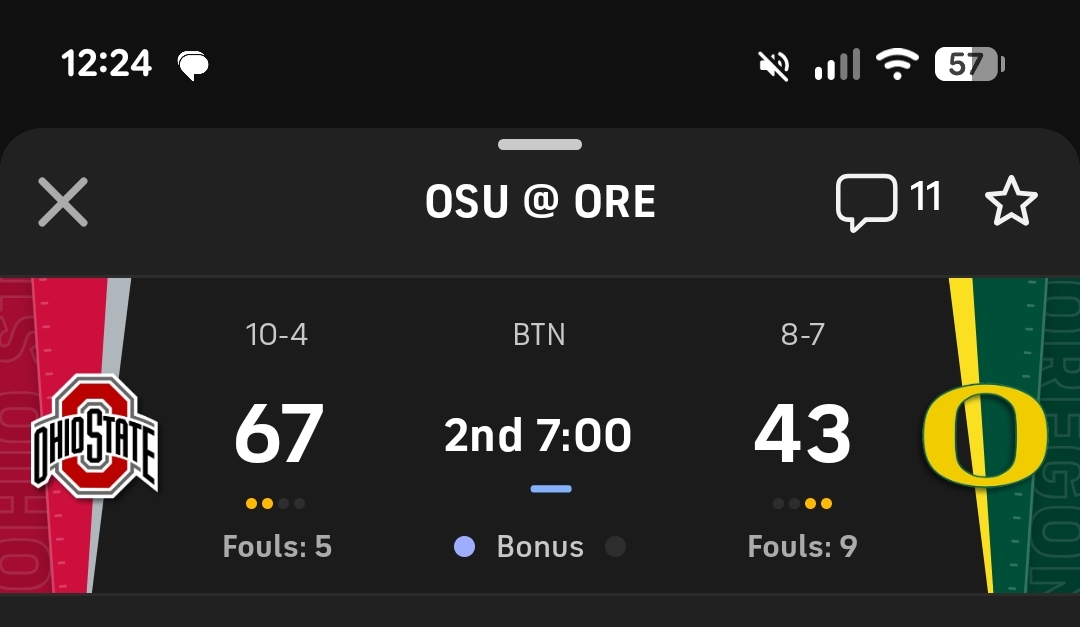Tap Oregon Fouls: 9 label
The width and height of the screenshot is (1080, 627).
[x=802, y=547]
